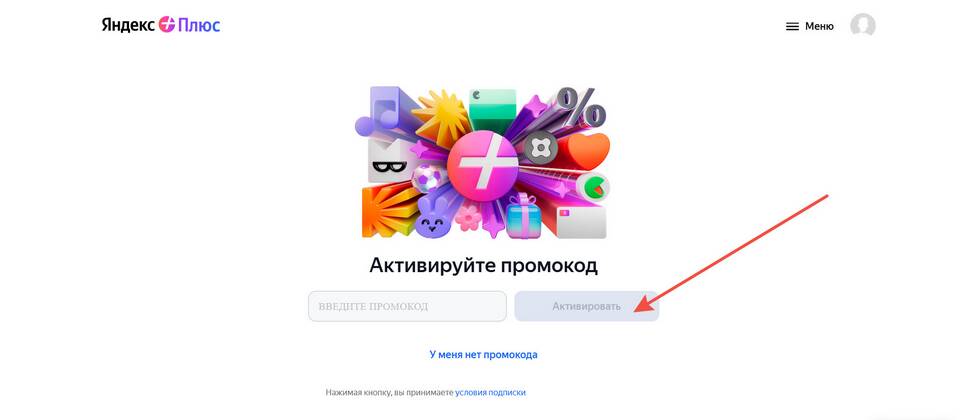Image resolution: width=960 pixels, height=420 pixels.
Task: Focus the ВВЕДИТЕ ПРОМОКОД input field
Action: click(x=407, y=306)
